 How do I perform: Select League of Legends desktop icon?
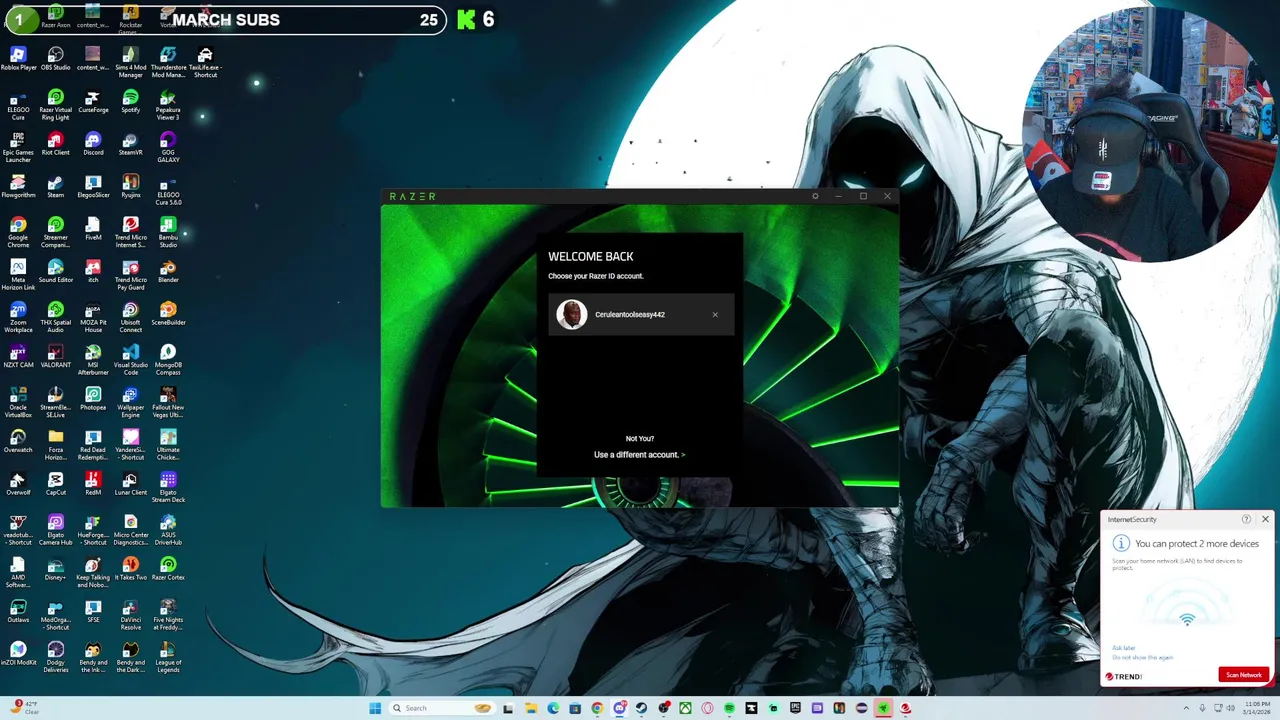(168, 658)
